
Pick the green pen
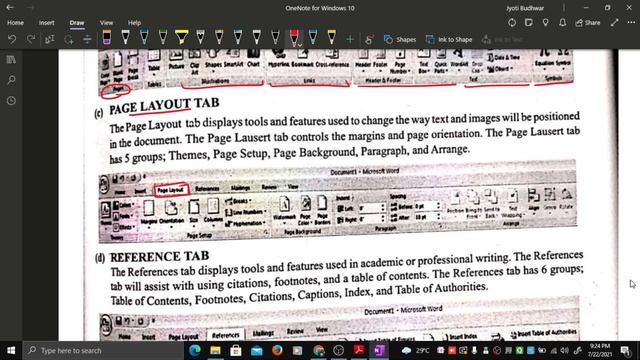[x=163, y=37]
